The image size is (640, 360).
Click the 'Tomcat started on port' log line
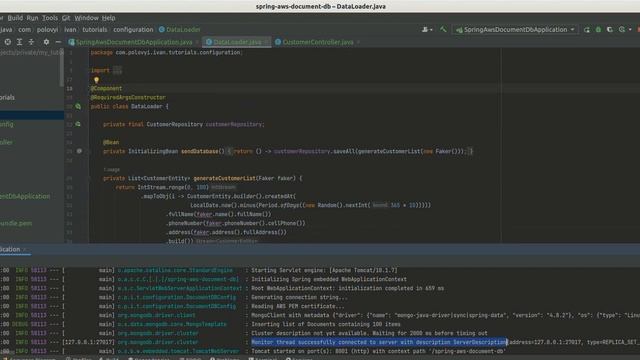coord(378,351)
